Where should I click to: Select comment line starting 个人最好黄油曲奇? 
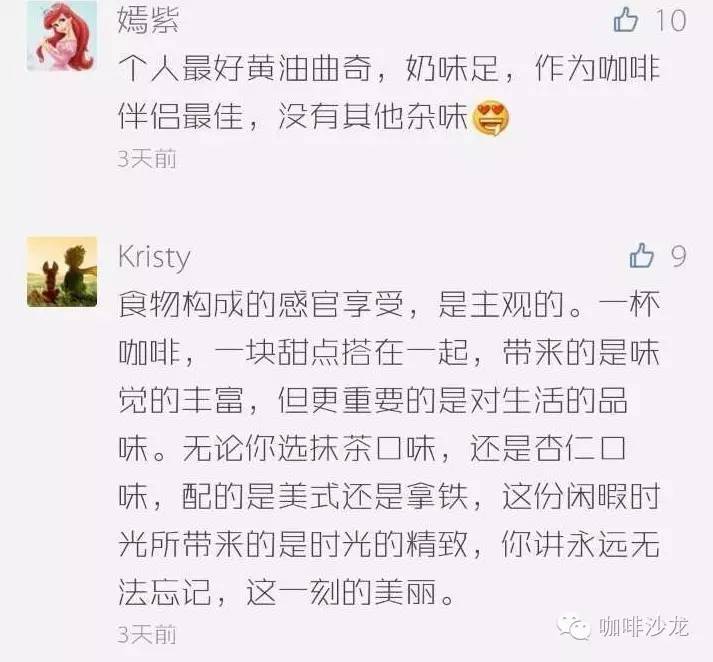[389, 69]
